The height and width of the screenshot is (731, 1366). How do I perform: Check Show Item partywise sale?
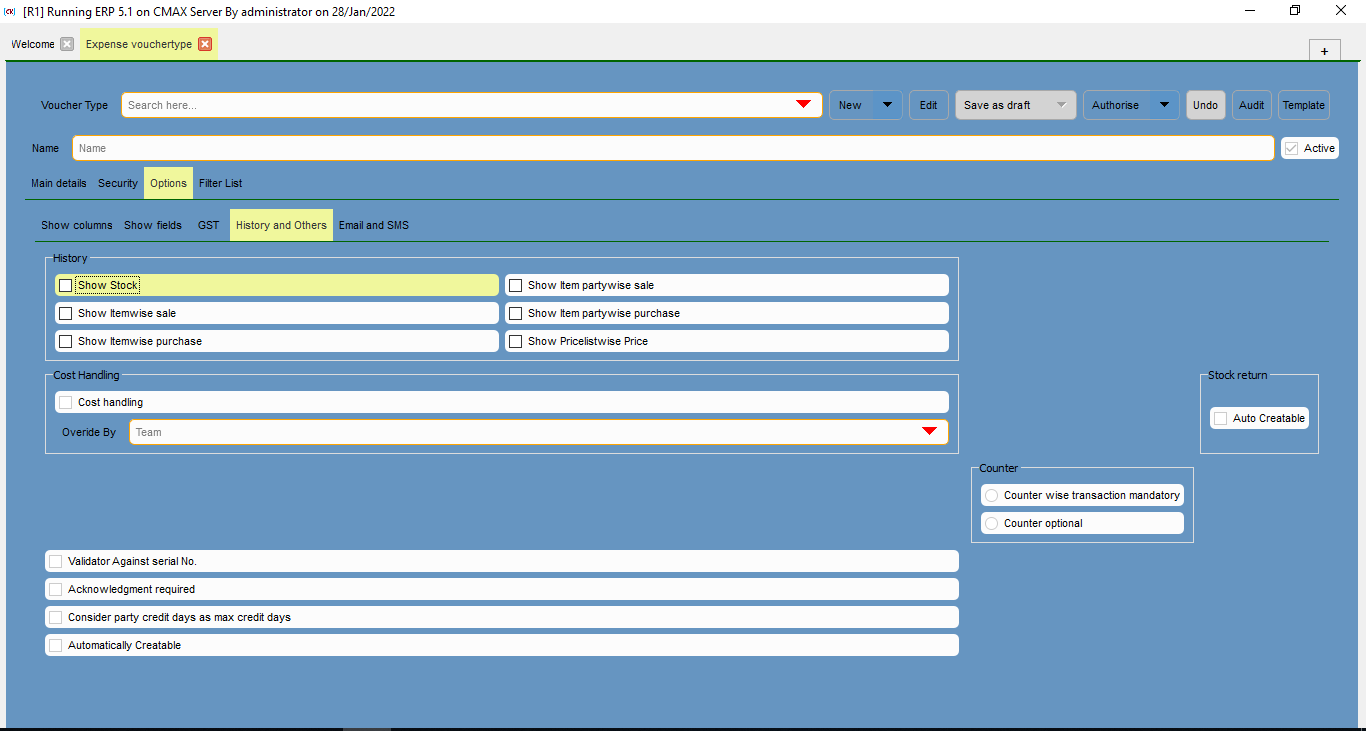(516, 285)
